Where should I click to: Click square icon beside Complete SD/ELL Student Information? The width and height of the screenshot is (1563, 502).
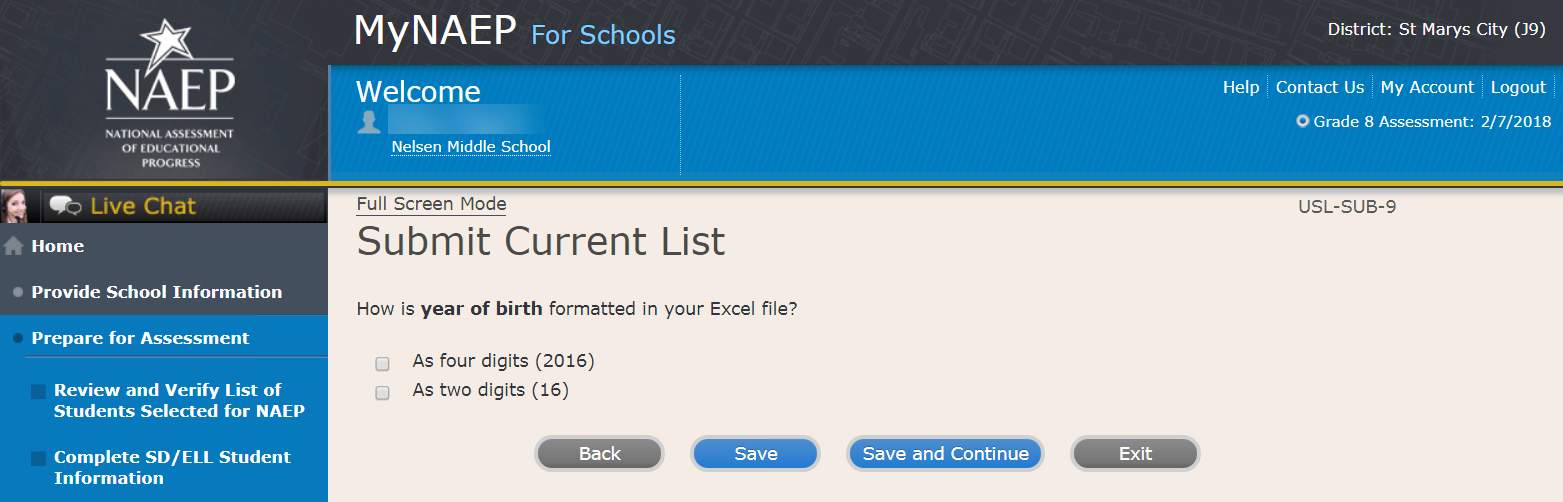coord(39,458)
